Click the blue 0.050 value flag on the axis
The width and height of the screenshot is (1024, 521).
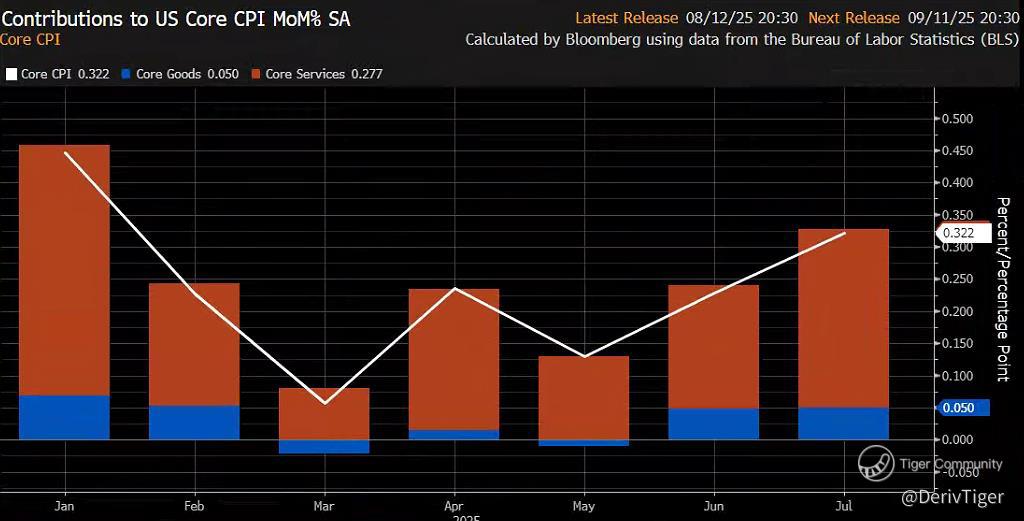tap(964, 408)
